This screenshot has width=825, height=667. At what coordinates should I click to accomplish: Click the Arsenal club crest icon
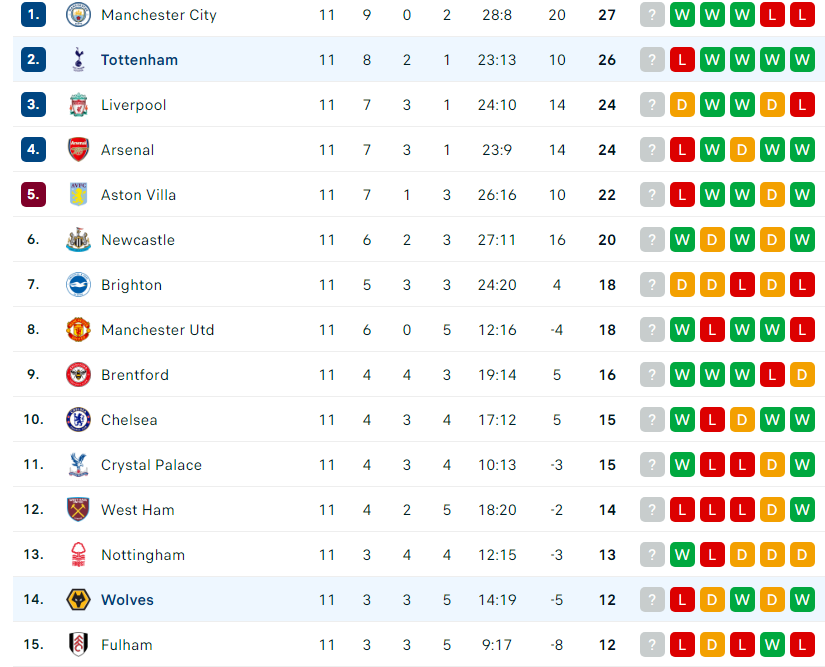point(78,149)
